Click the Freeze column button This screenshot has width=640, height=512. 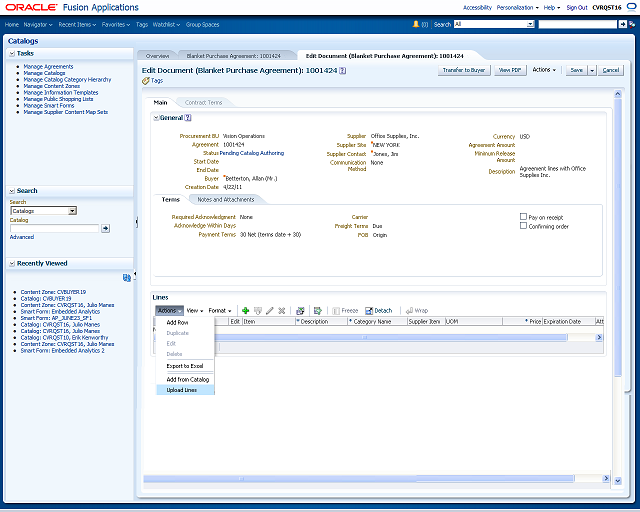tap(345, 311)
